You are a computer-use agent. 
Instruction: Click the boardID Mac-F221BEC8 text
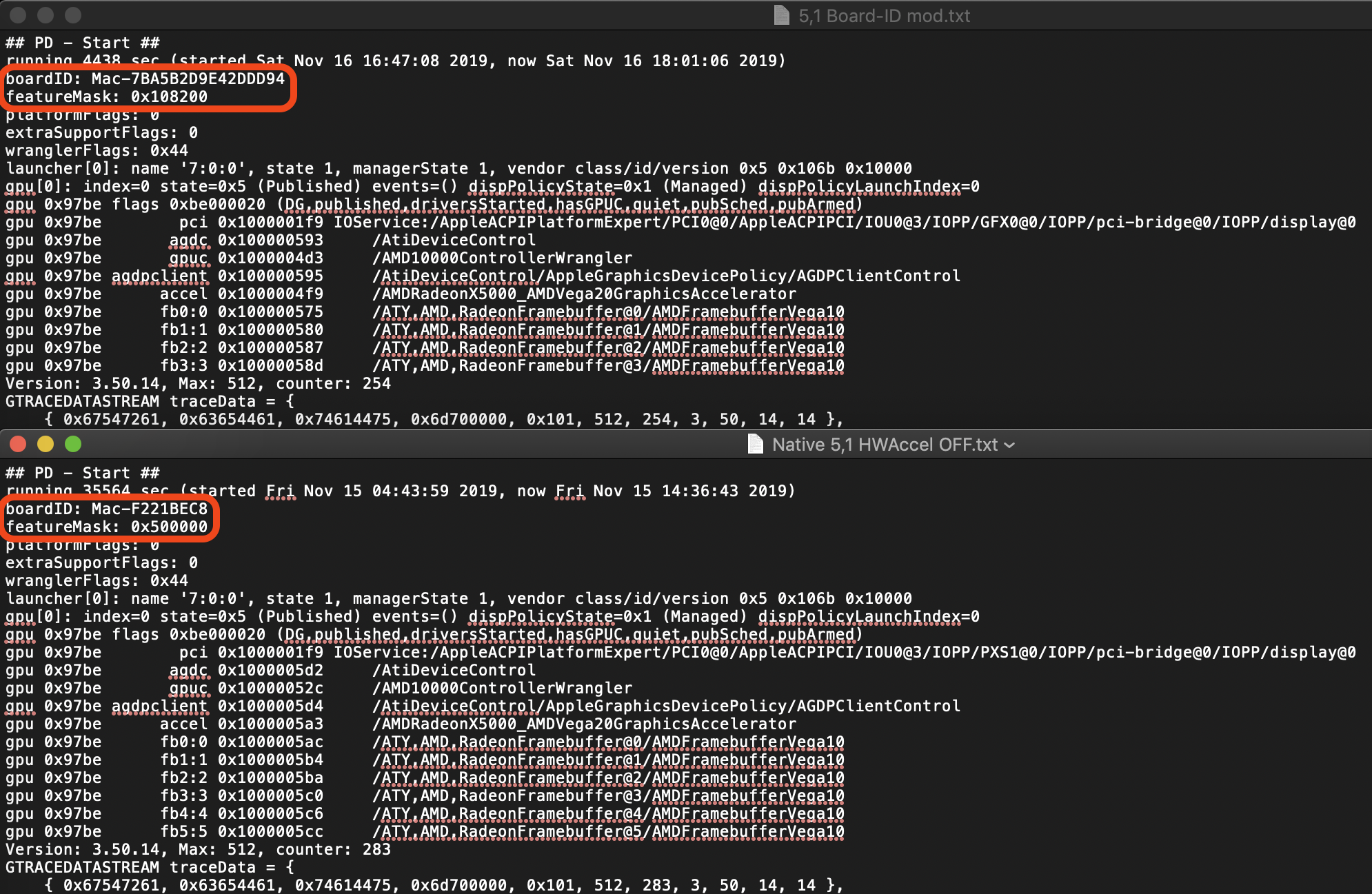click(149, 509)
